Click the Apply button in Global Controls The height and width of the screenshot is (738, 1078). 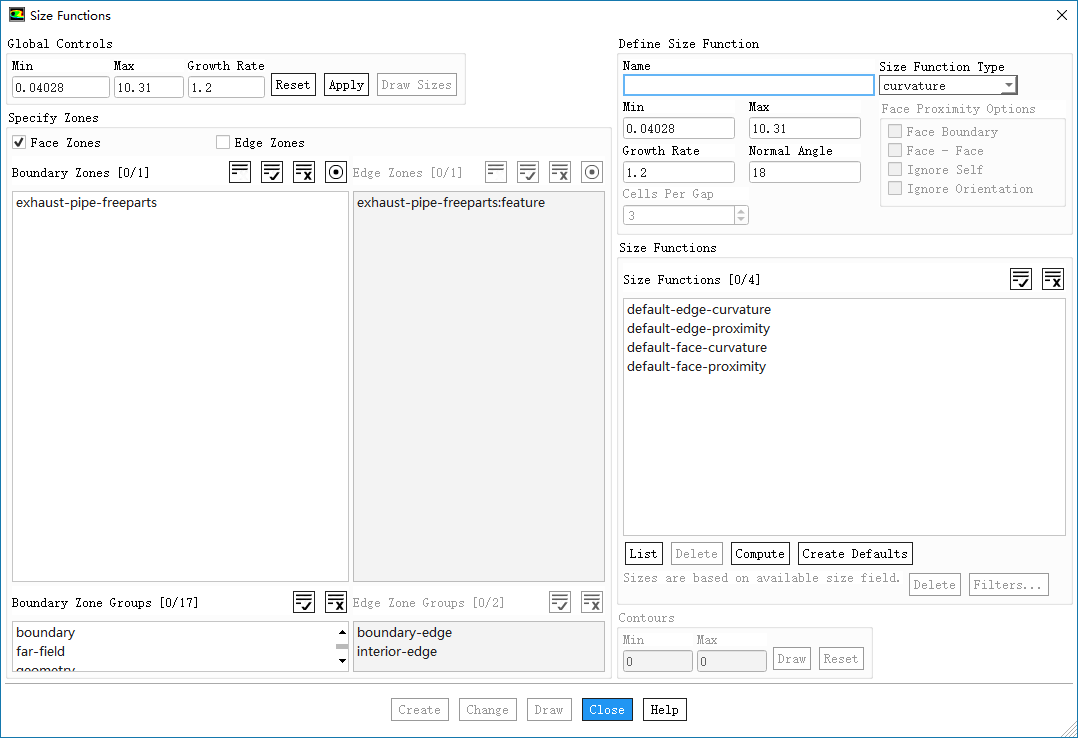pyautogui.click(x=346, y=85)
